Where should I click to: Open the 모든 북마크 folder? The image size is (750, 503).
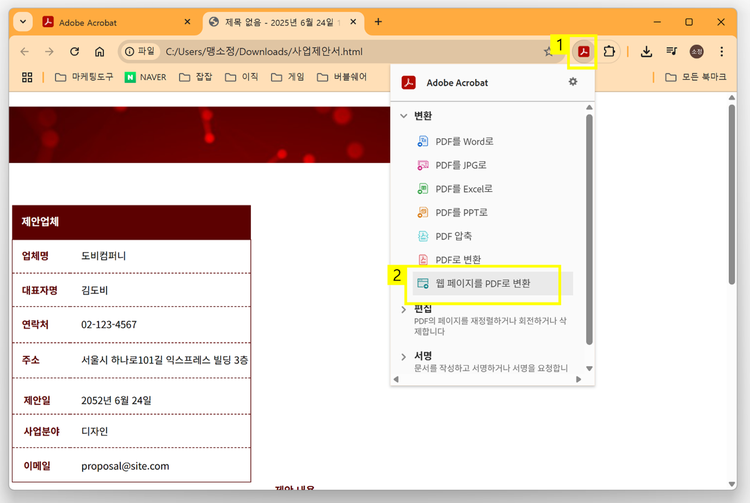(695, 77)
